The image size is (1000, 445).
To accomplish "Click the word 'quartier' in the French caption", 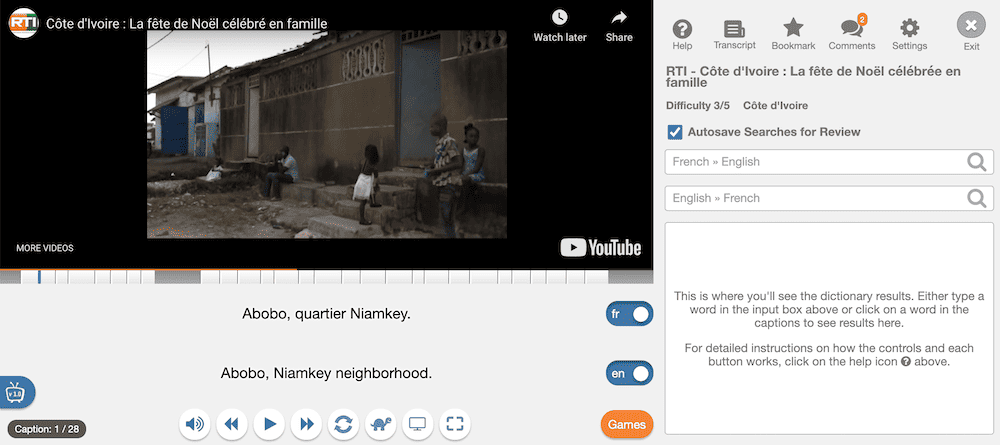I will tap(321, 314).
